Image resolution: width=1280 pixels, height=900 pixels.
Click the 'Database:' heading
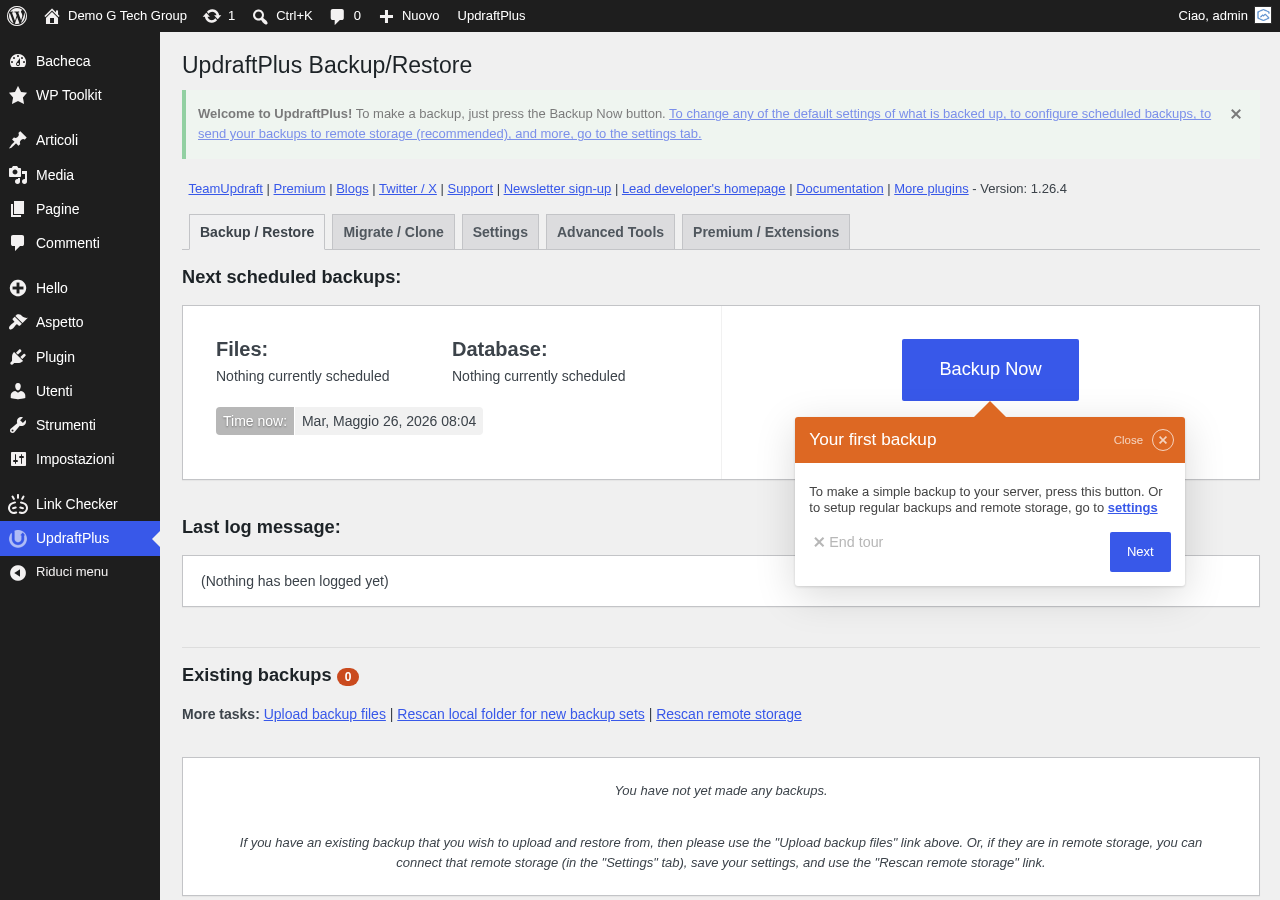[x=500, y=349]
